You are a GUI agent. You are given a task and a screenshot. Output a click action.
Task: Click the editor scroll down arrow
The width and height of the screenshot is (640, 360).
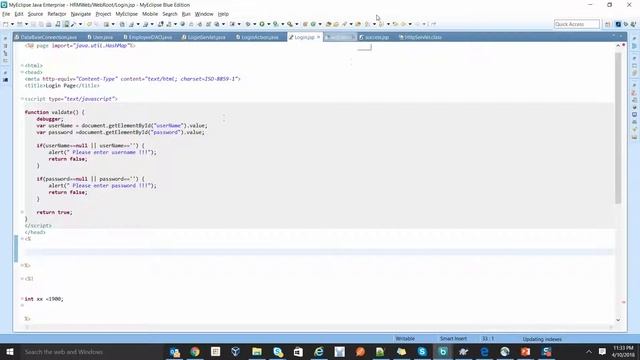(x=618, y=320)
